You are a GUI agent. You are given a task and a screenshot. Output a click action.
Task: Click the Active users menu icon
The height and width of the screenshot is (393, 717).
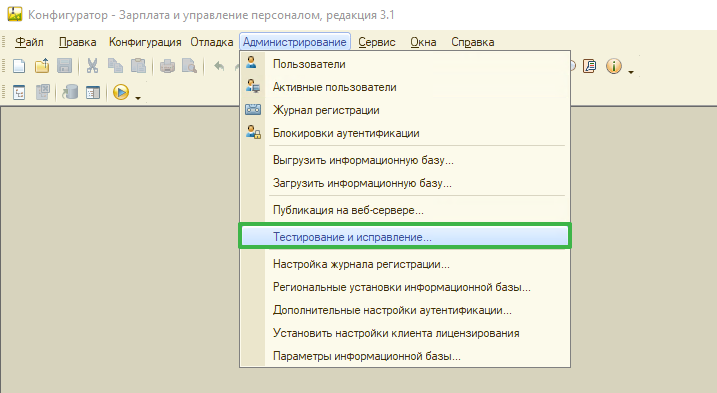point(253,86)
